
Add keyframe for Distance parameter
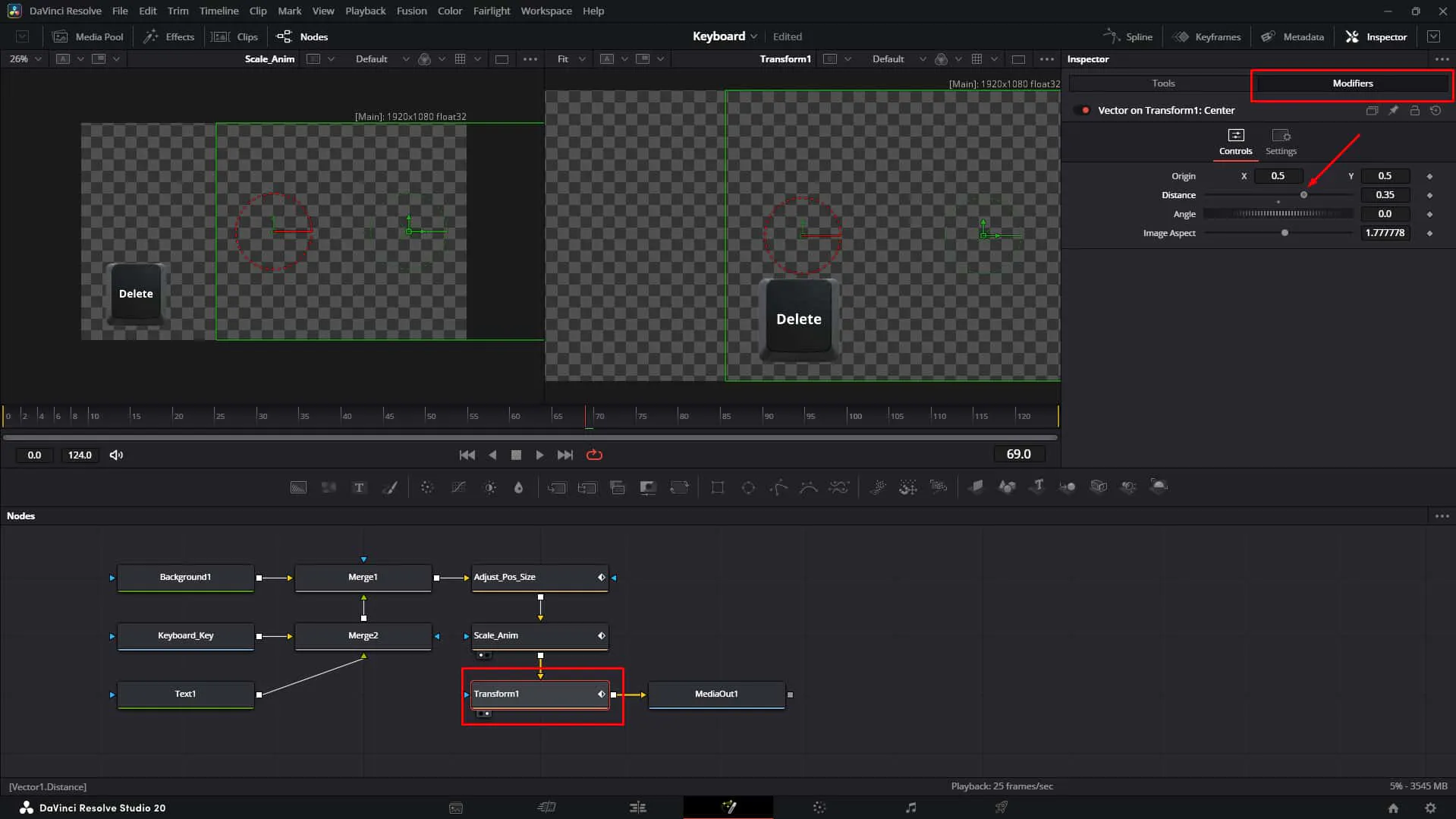(x=1430, y=195)
